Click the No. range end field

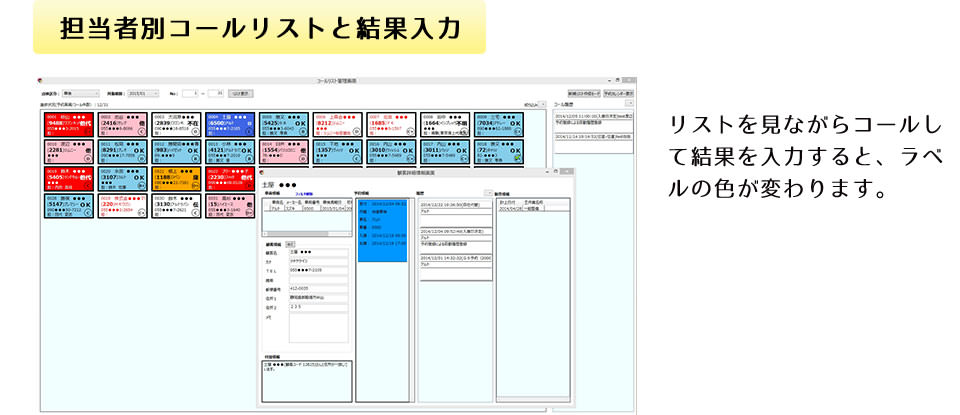(216, 93)
